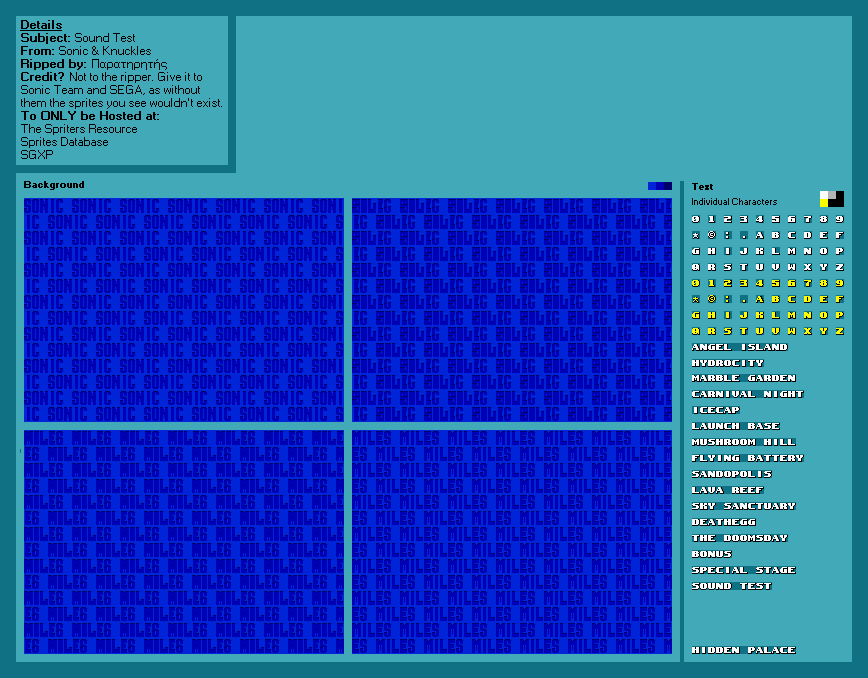Select the HYDROCITY zone label

pos(728,363)
